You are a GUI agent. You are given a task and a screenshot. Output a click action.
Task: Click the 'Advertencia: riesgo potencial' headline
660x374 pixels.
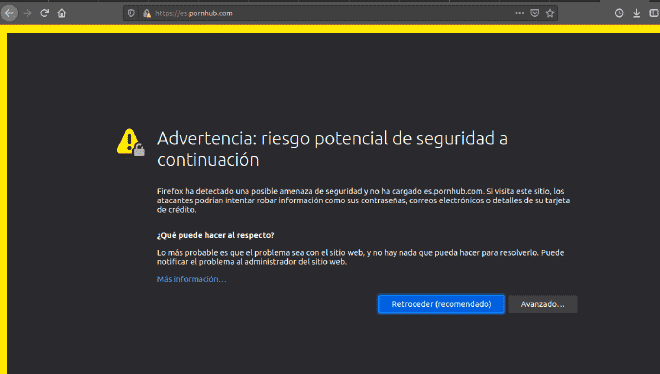(x=332, y=149)
